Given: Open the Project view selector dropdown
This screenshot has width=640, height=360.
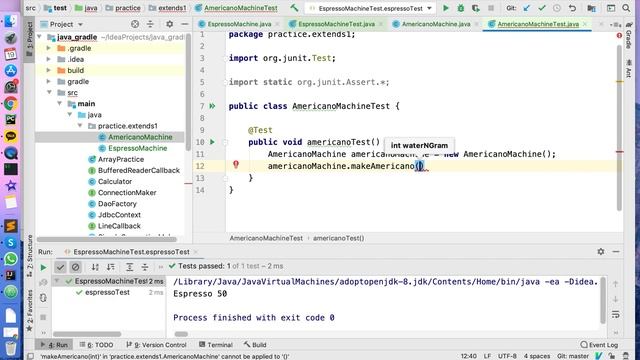Looking at the screenshot, I should click(x=80, y=24).
